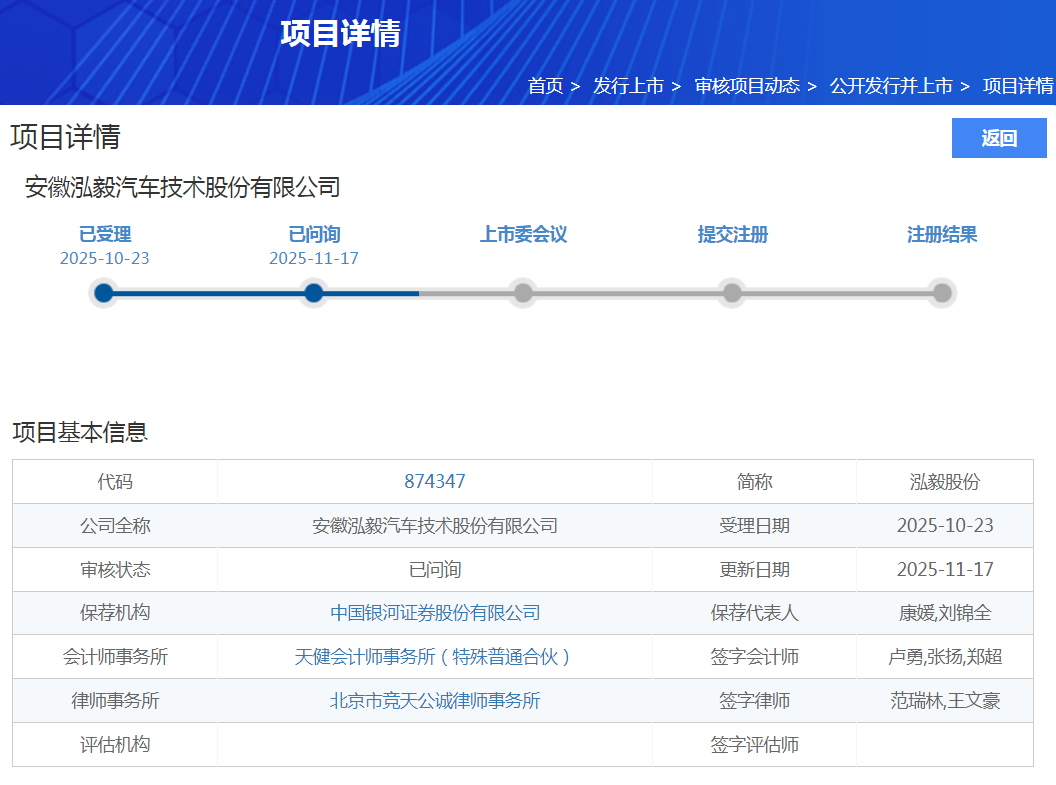Open 中国银河证券股份有限公司 sponsor link
1056x785 pixels.
pyautogui.click(x=435, y=613)
